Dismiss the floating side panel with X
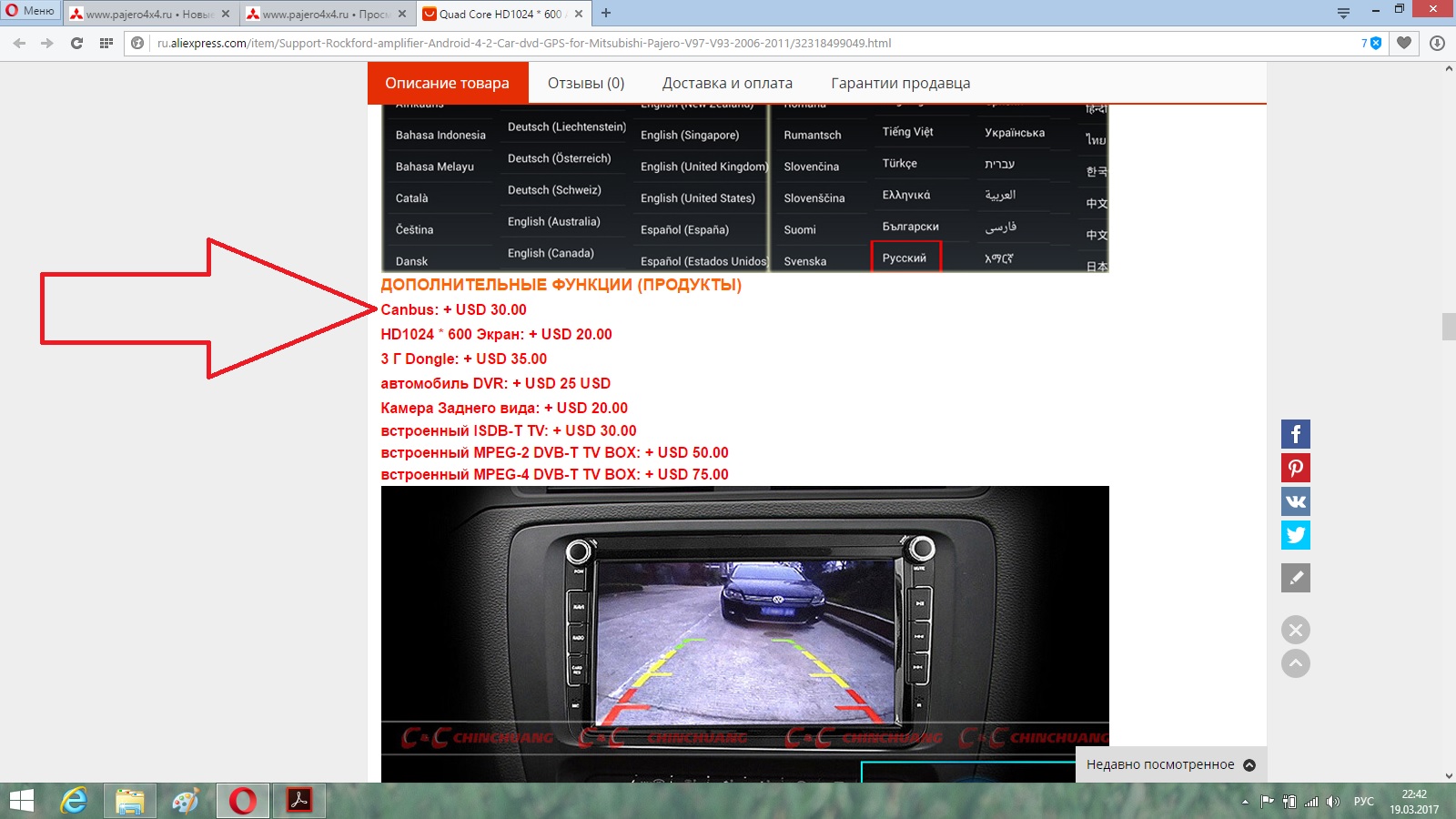1456x819 pixels. pyautogui.click(x=1296, y=630)
